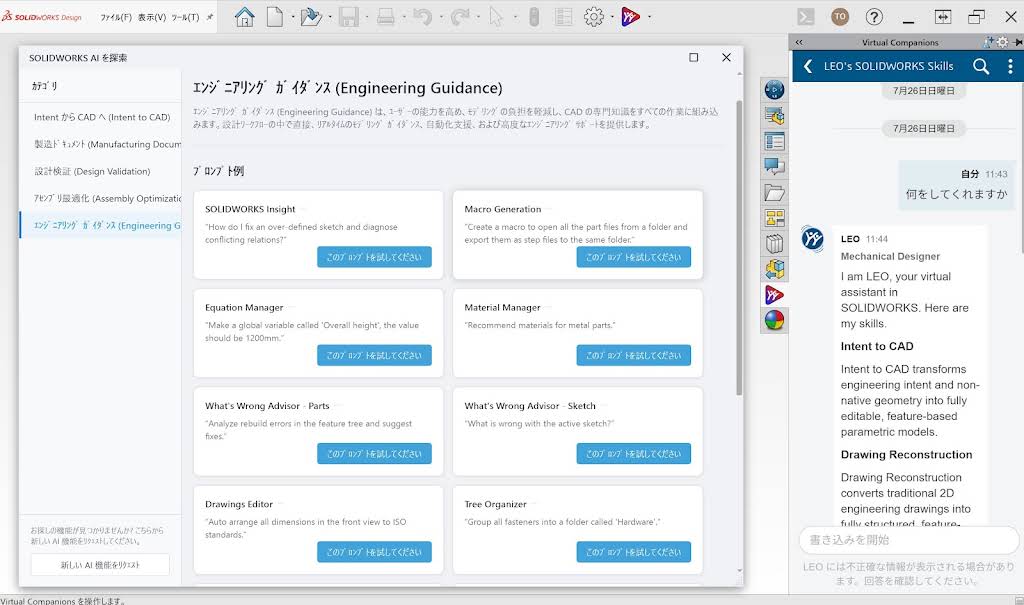The width and height of the screenshot is (1024, 605).
Task: Open the books library task pane tab
Action: pos(775,244)
